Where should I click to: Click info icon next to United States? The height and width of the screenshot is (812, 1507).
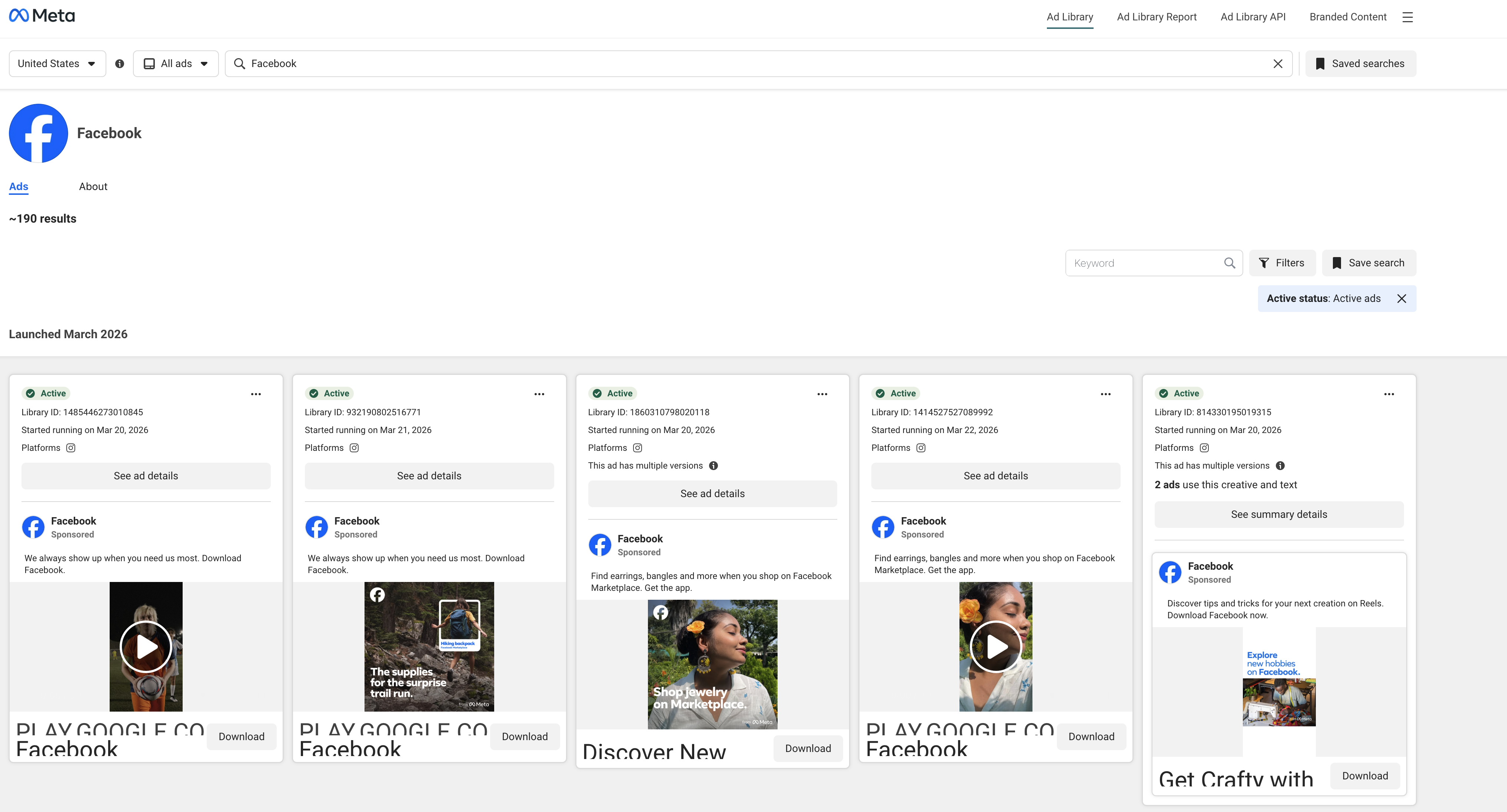coord(119,64)
